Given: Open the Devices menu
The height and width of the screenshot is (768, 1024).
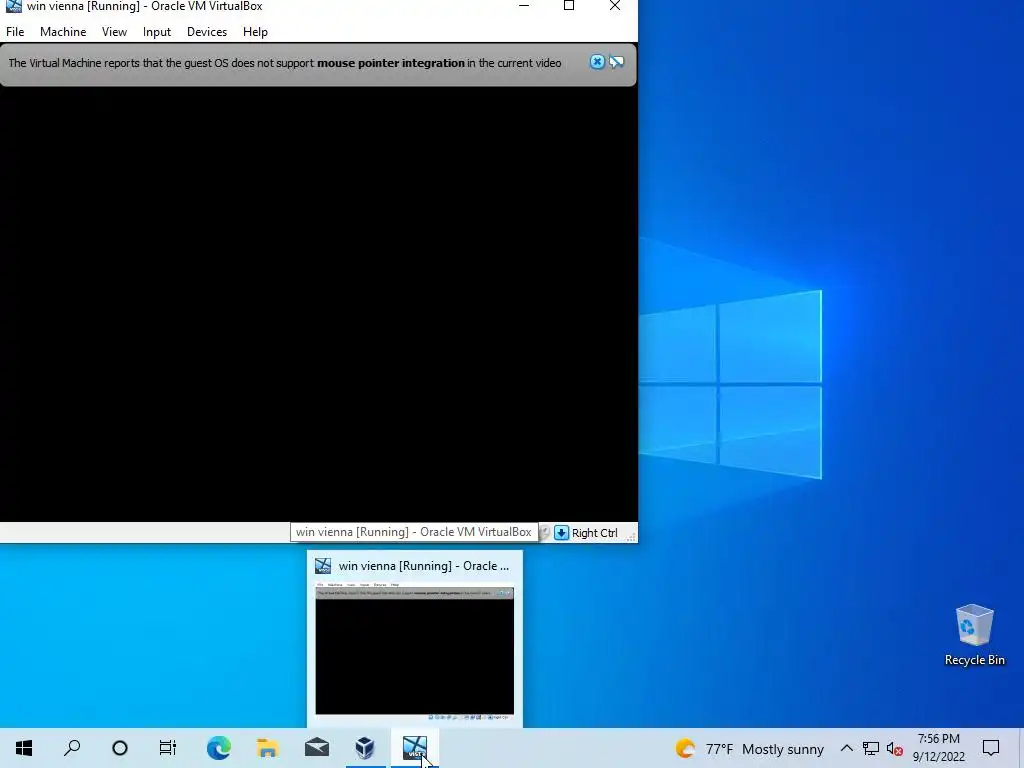Looking at the screenshot, I should pos(207,31).
